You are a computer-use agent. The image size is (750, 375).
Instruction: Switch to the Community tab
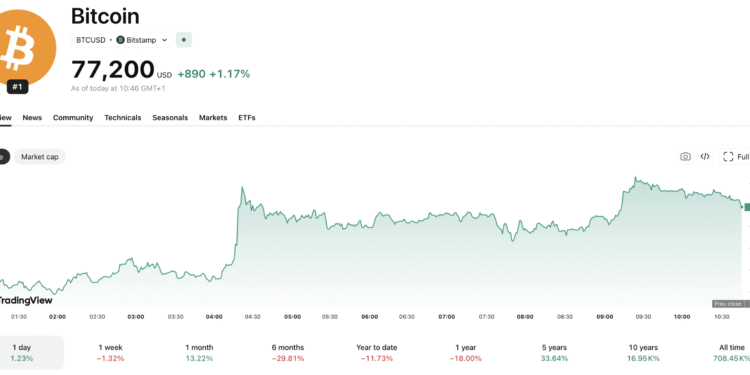coord(73,118)
